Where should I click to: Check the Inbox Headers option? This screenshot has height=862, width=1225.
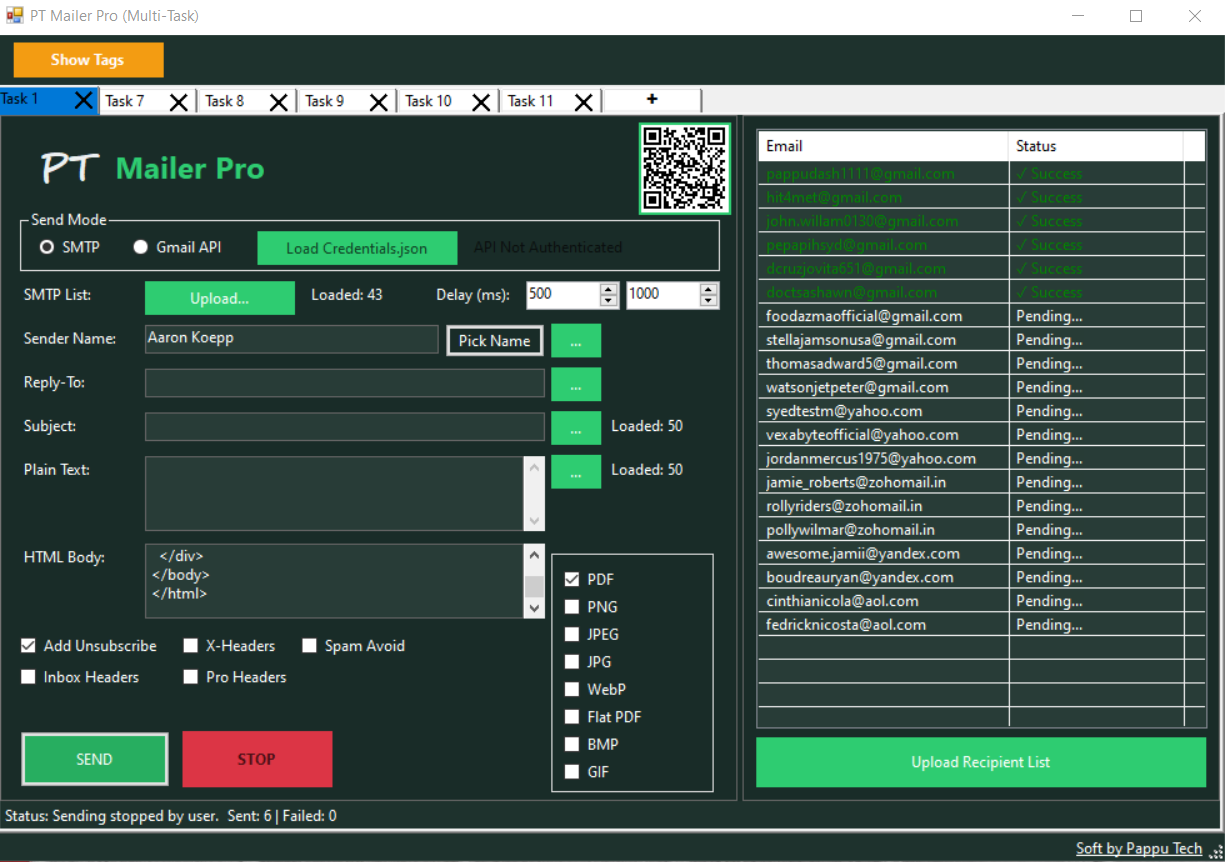point(28,677)
